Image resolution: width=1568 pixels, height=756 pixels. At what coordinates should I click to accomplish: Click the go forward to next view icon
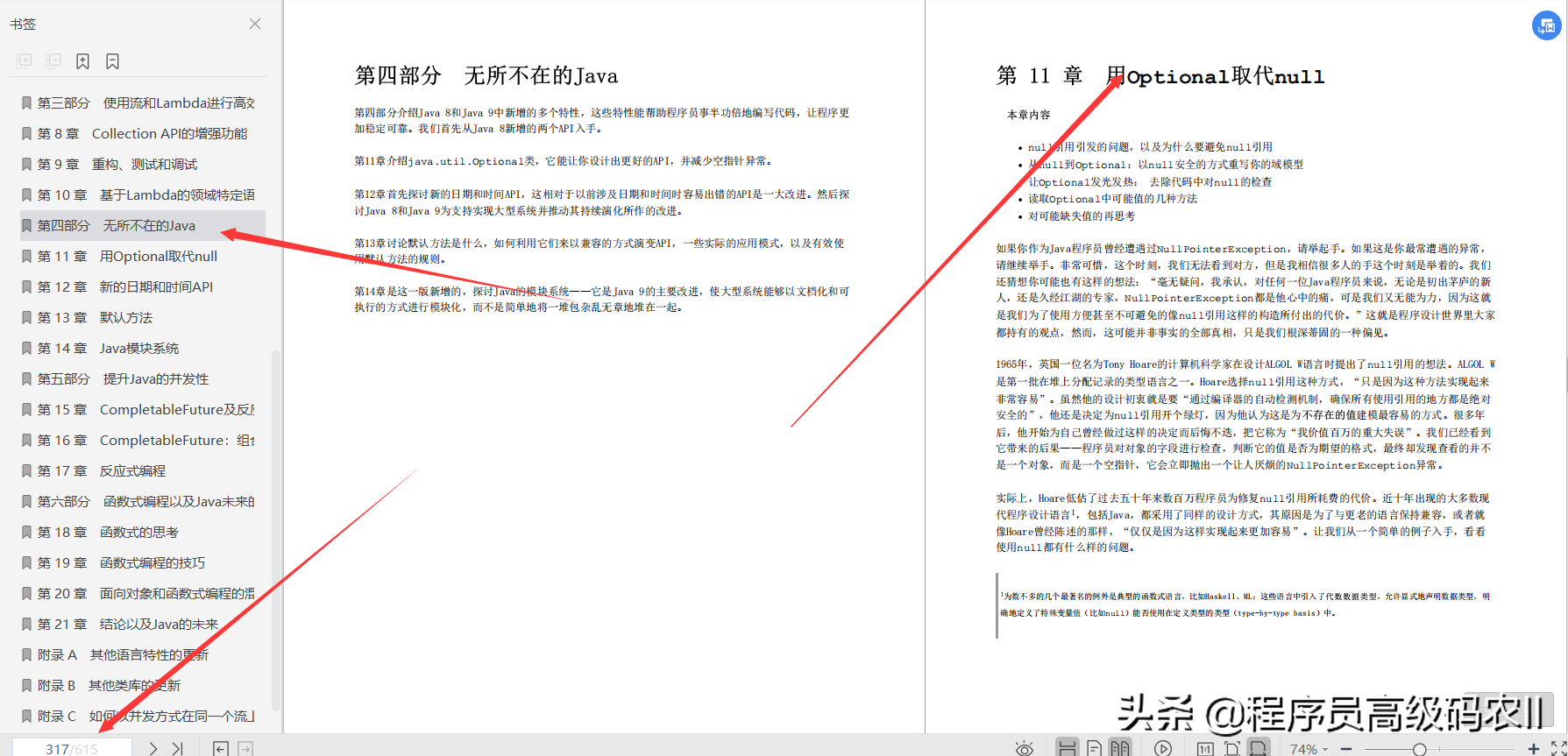tap(246, 748)
